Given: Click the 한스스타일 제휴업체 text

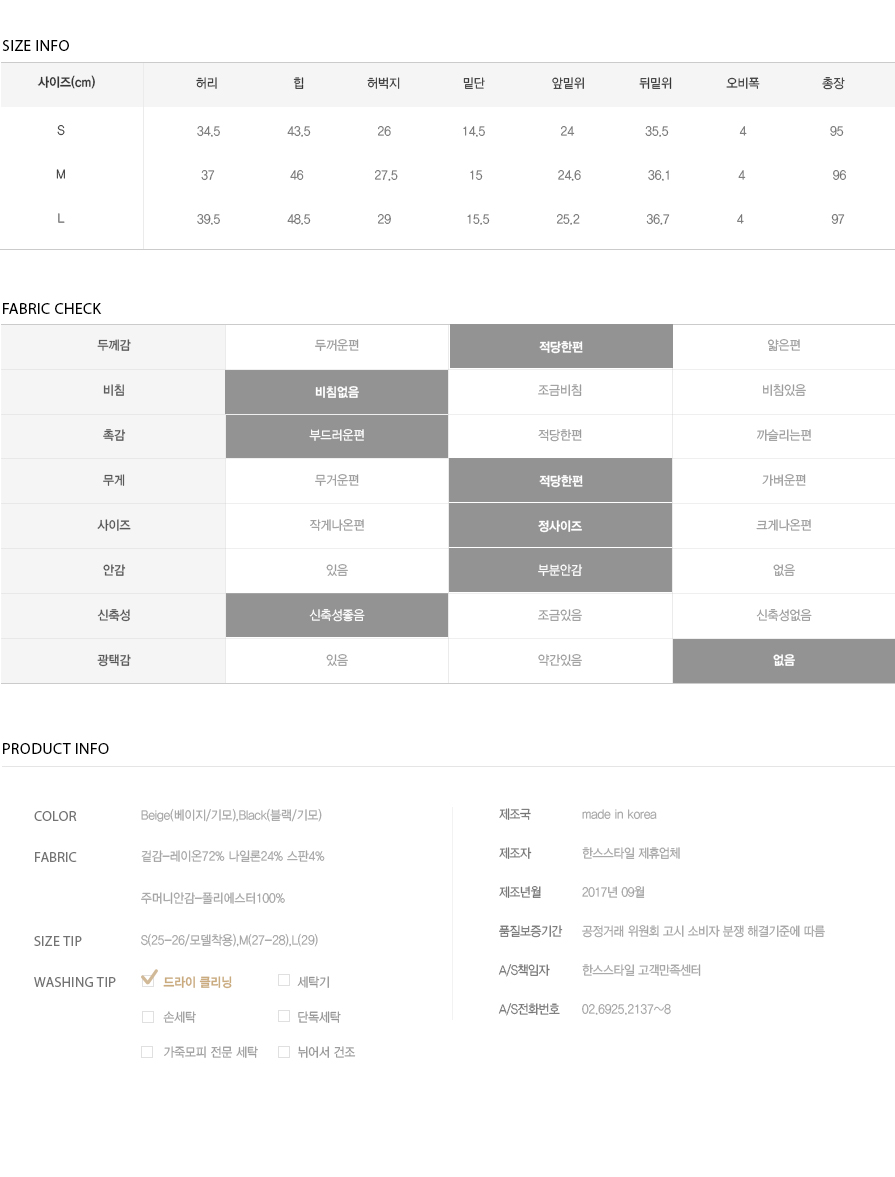Looking at the screenshot, I should click(631, 853).
